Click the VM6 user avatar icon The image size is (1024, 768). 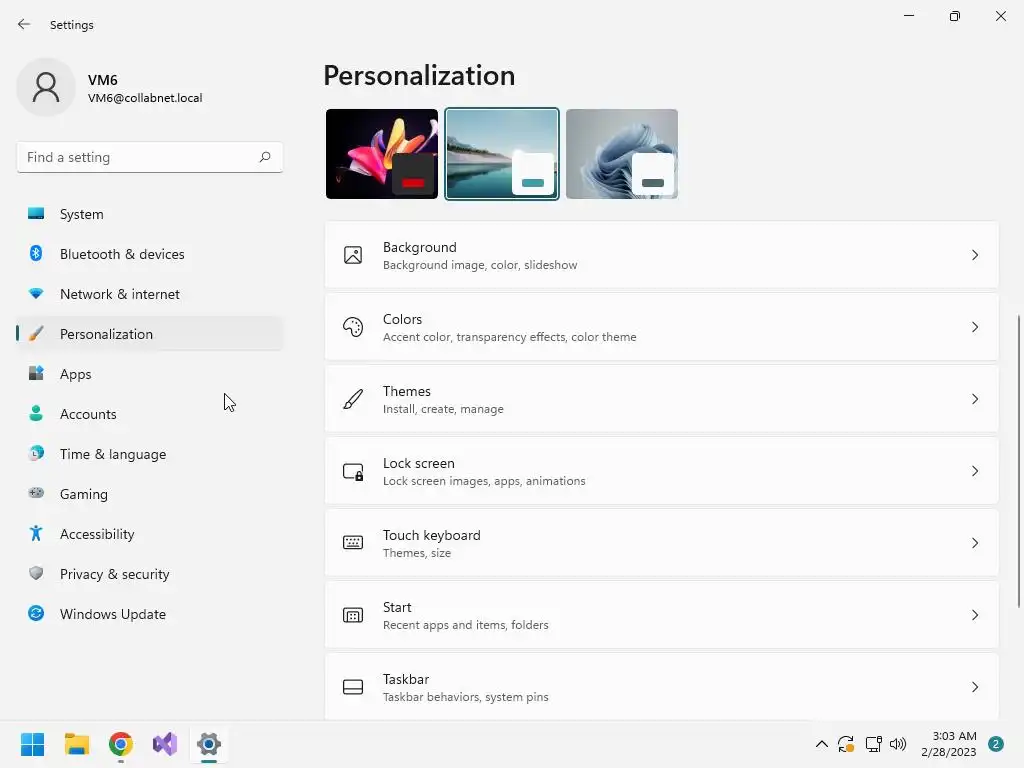[46, 87]
